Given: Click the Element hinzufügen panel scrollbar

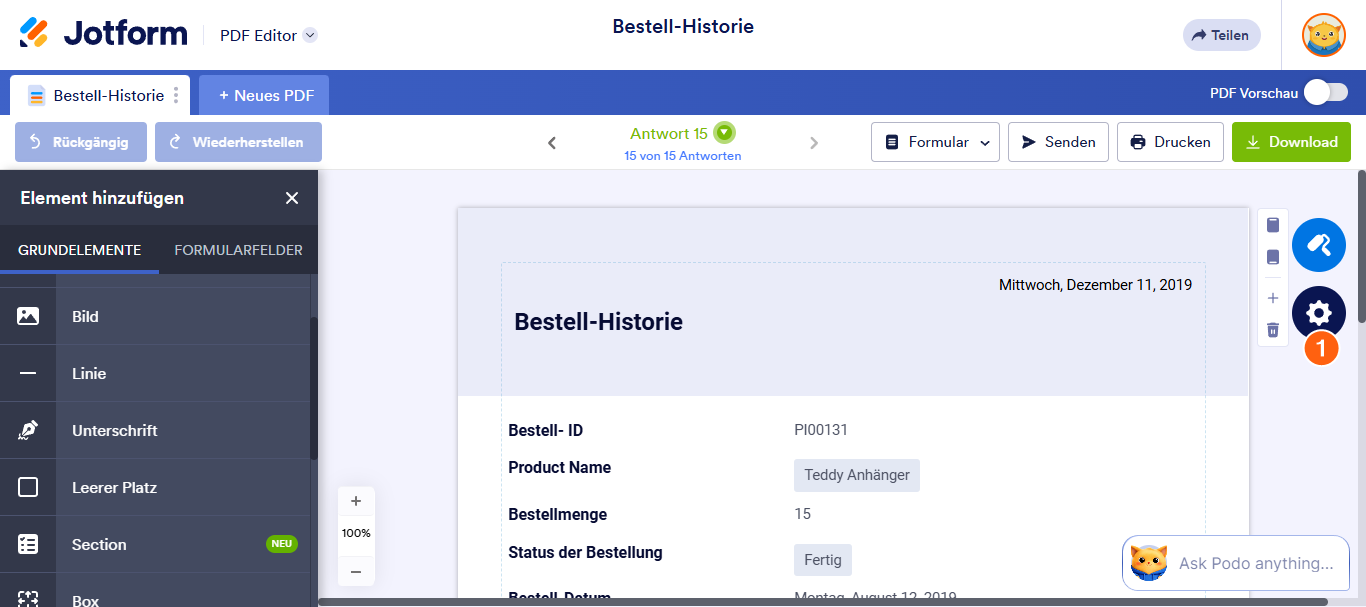Looking at the screenshot, I should coord(314,390).
